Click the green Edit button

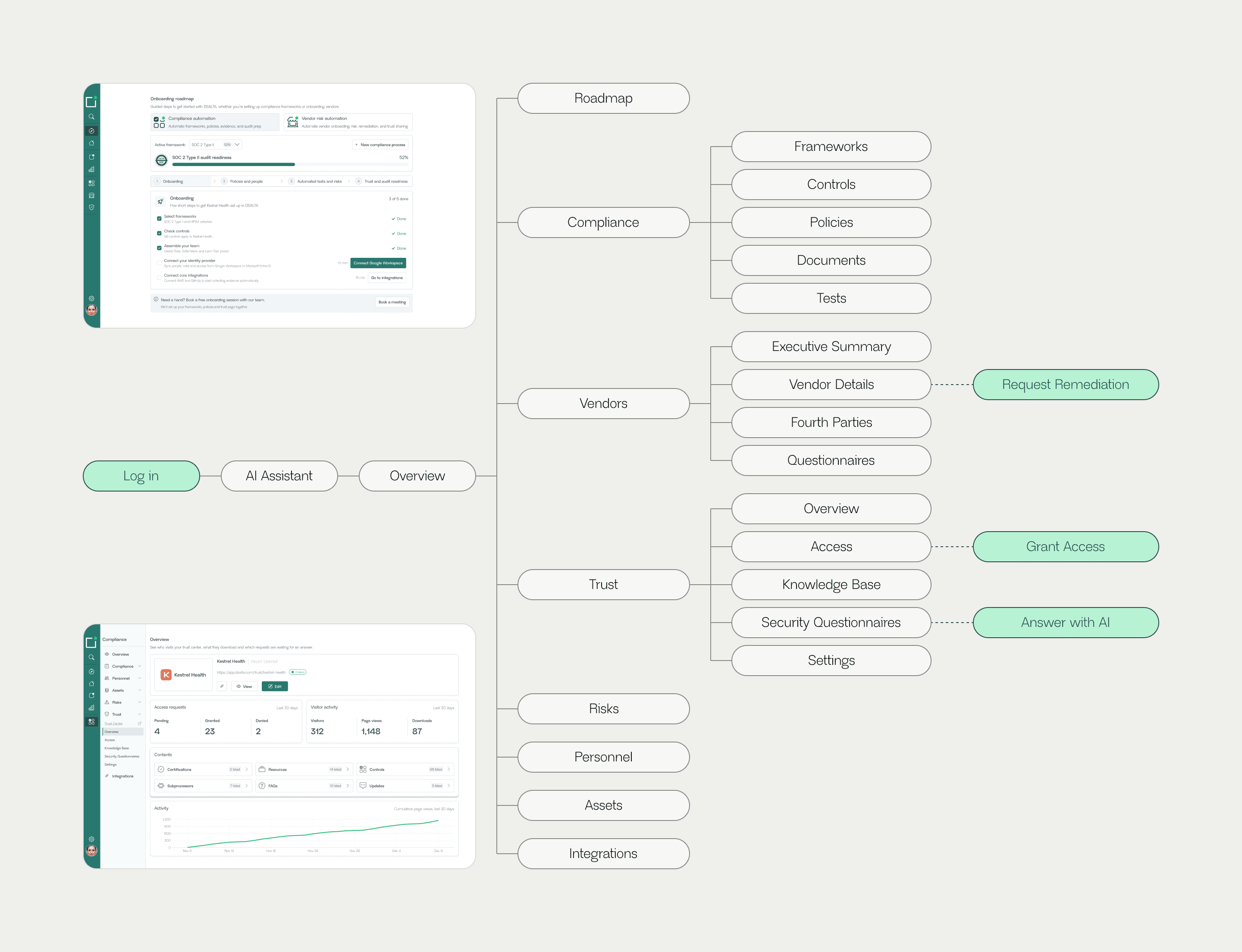click(x=275, y=686)
